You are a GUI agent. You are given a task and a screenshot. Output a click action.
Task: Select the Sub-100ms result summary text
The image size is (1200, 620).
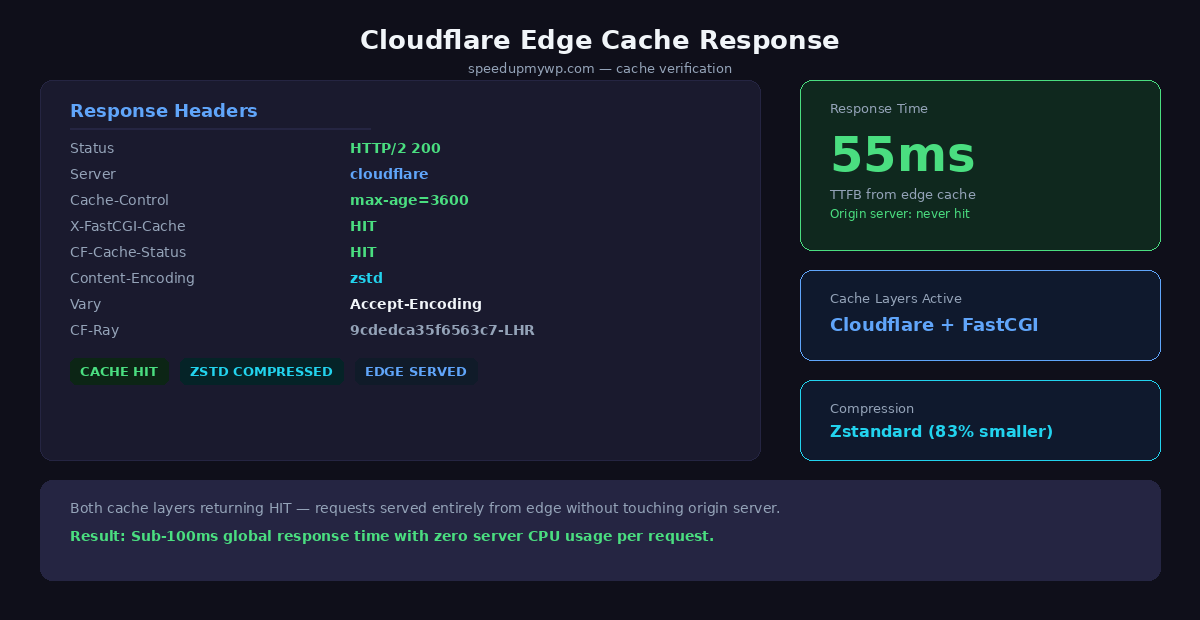point(392,535)
